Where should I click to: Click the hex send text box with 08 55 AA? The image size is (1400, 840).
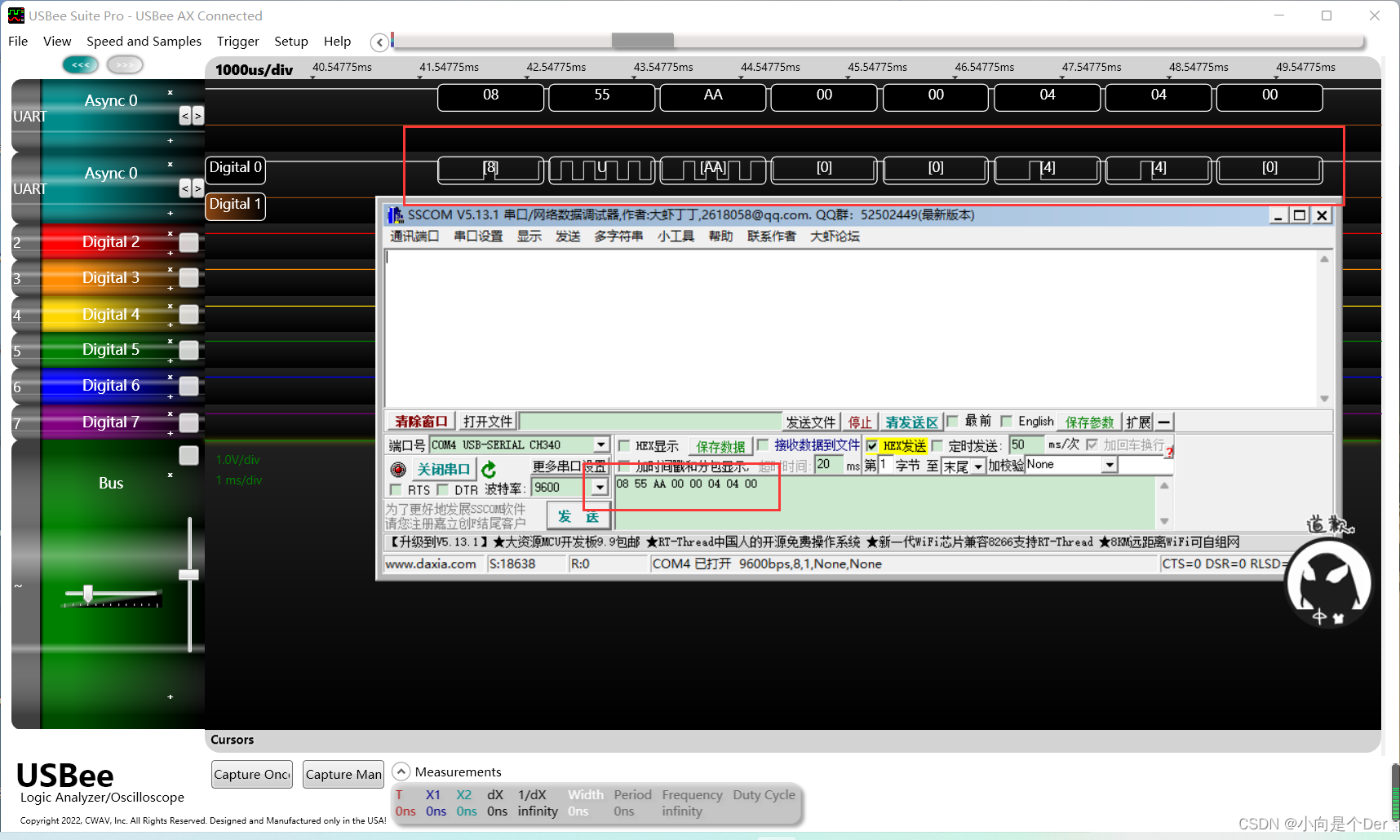[885, 503]
